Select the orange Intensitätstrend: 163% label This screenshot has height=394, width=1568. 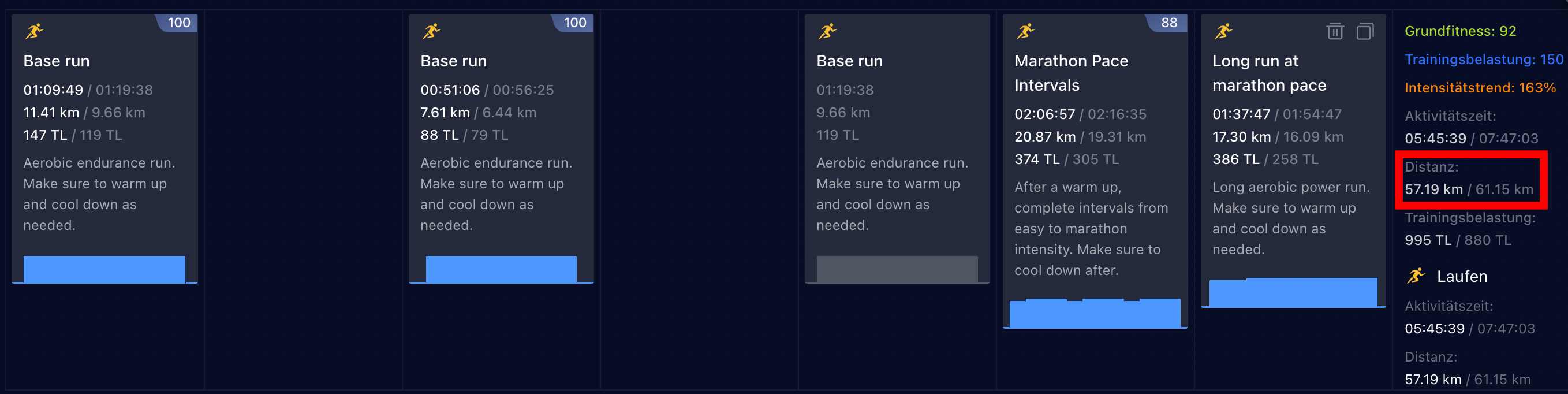pos(1480,88)
